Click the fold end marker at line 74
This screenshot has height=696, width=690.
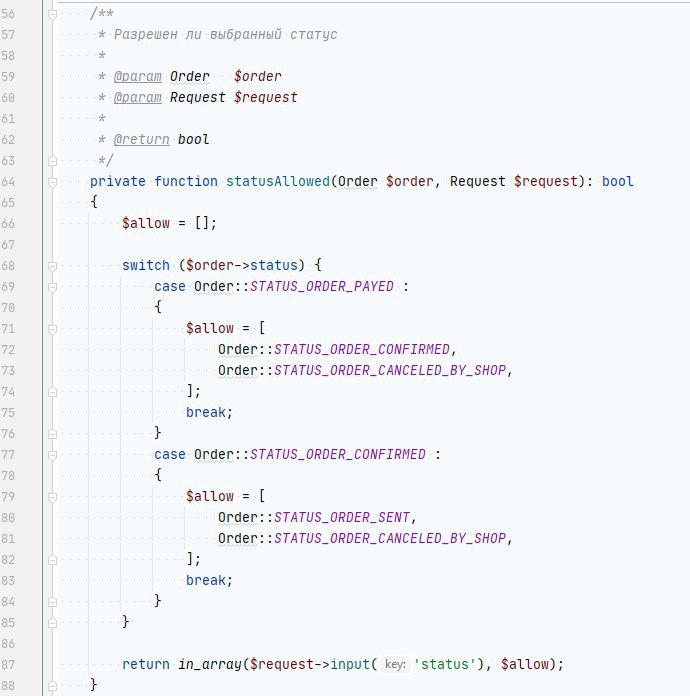52,392
